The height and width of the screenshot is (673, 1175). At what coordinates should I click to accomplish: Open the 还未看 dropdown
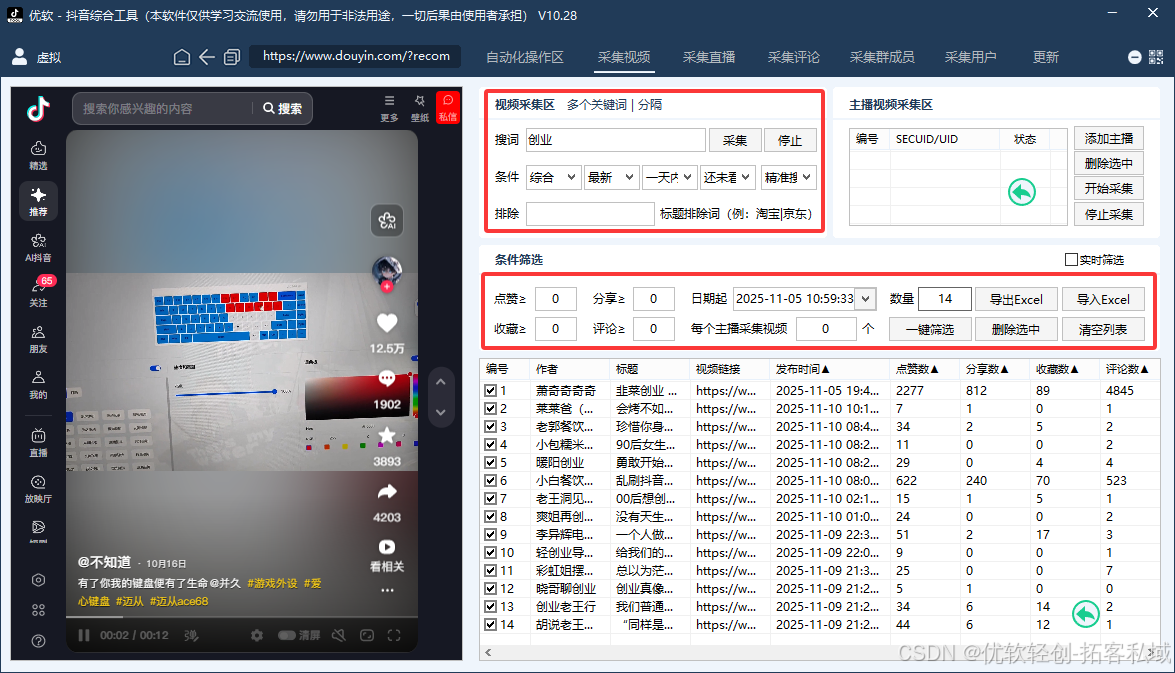728,178
